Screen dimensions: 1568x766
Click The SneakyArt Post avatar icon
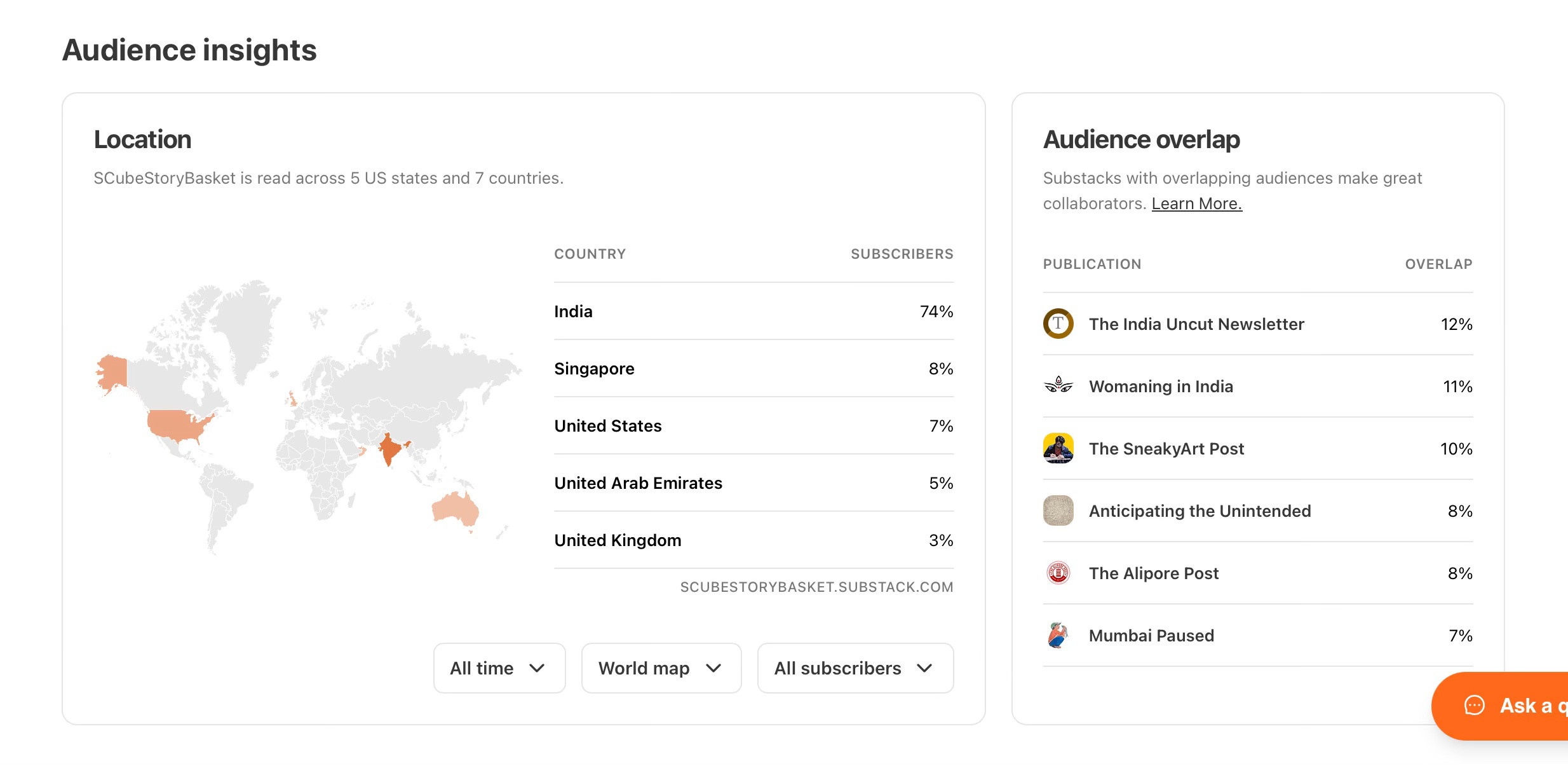[1058, 448]
